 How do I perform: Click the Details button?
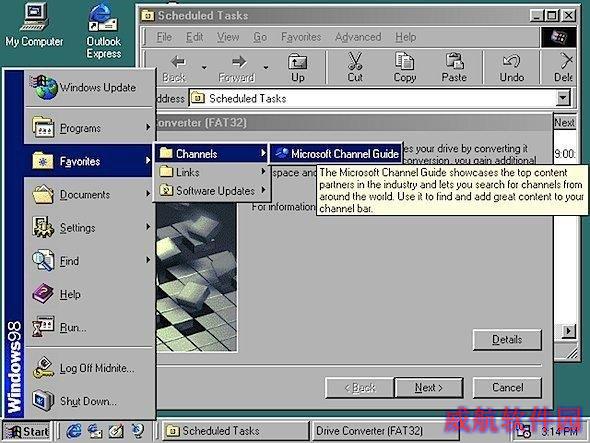click(507, 339)
